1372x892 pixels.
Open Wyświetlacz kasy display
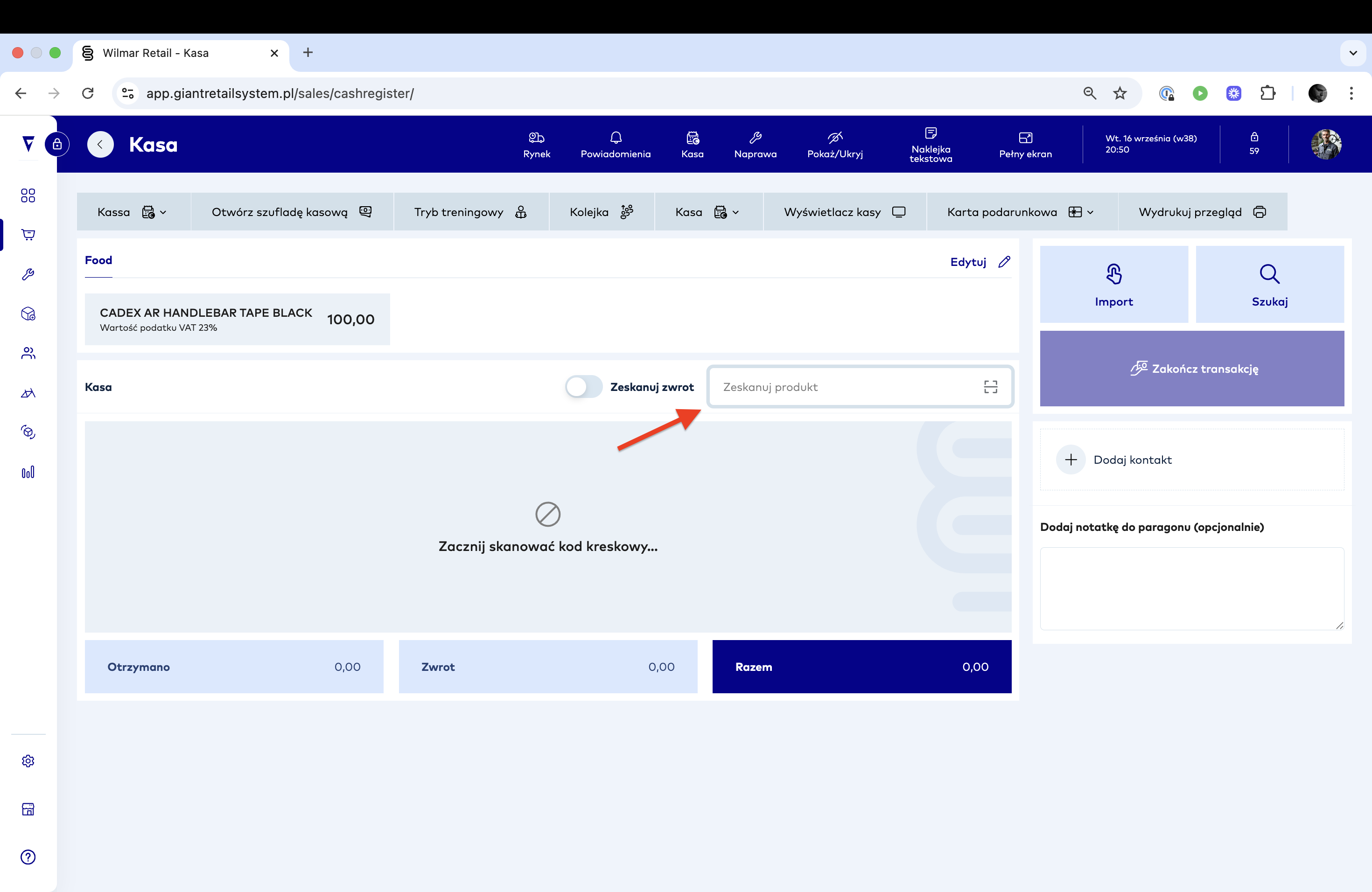point(845,211)
